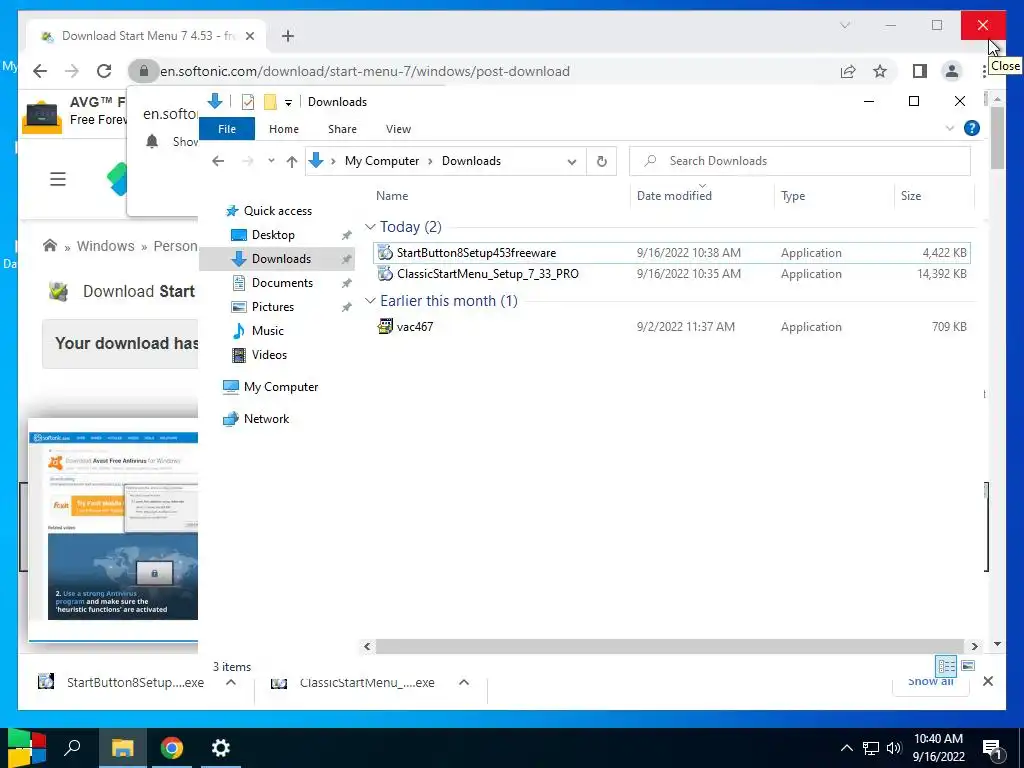Click the Properties quick access toolbar icon

(248, 102)
